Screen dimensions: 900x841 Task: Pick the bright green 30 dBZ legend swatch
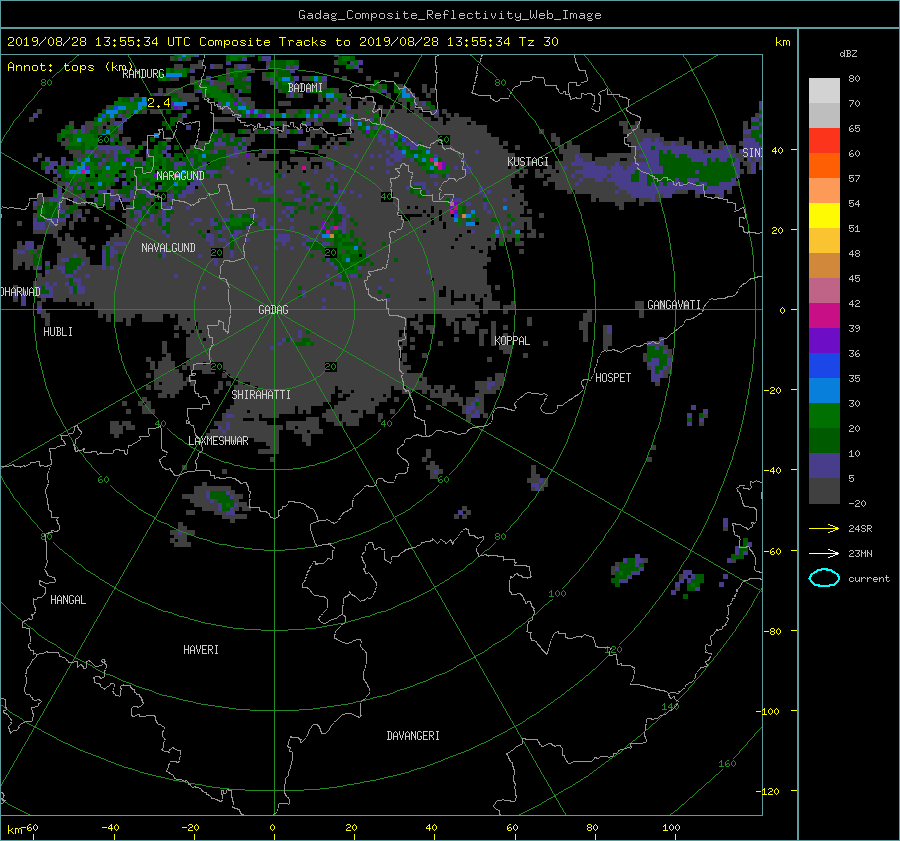824,416
